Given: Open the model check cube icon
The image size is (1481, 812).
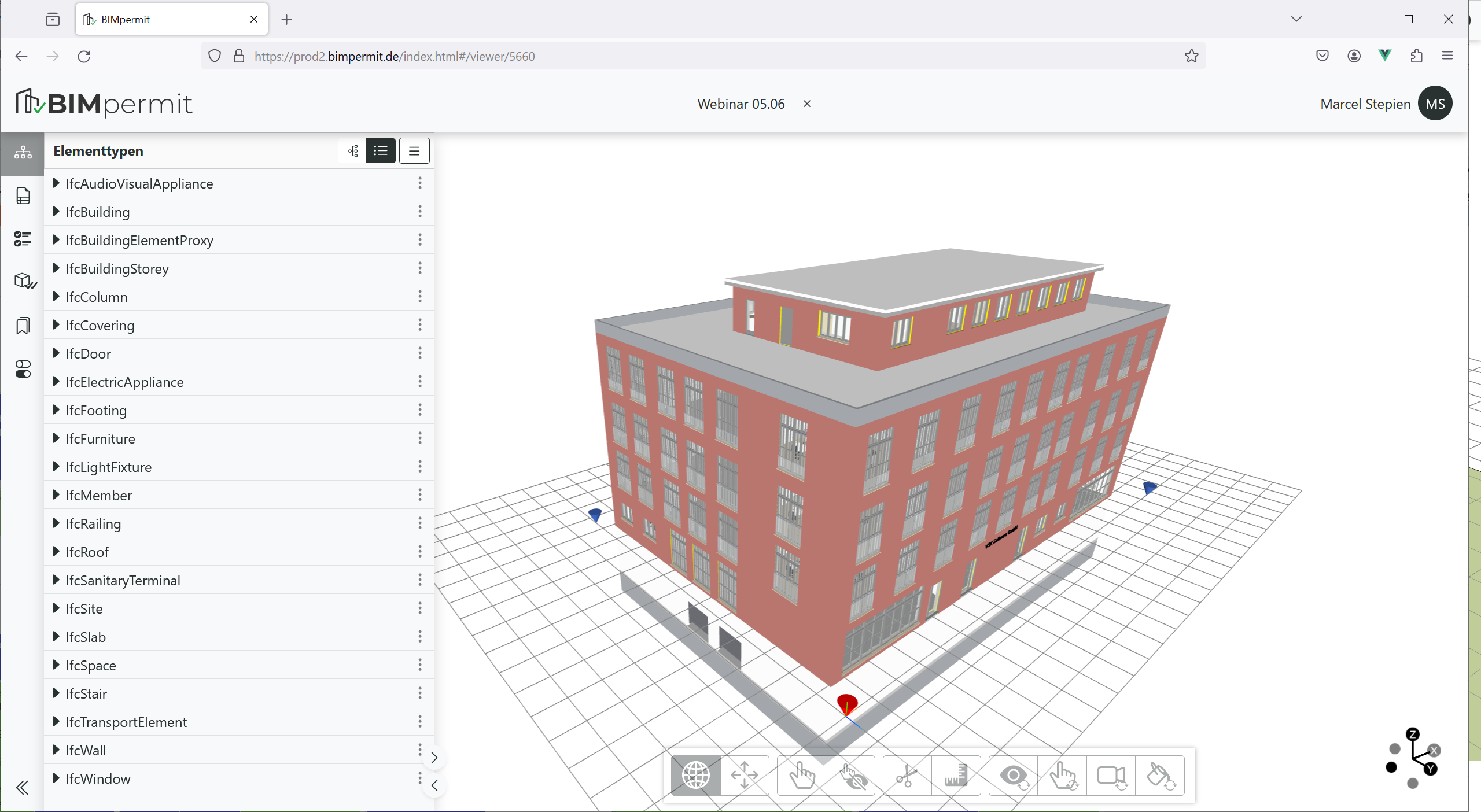Looking at the screenshot, I should point(24,282).
